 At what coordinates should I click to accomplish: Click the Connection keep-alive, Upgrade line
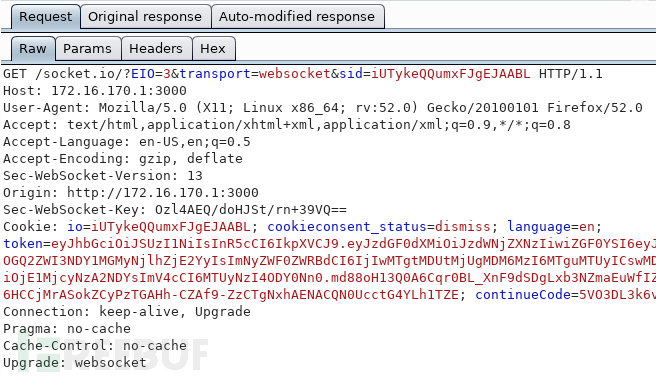127,312
